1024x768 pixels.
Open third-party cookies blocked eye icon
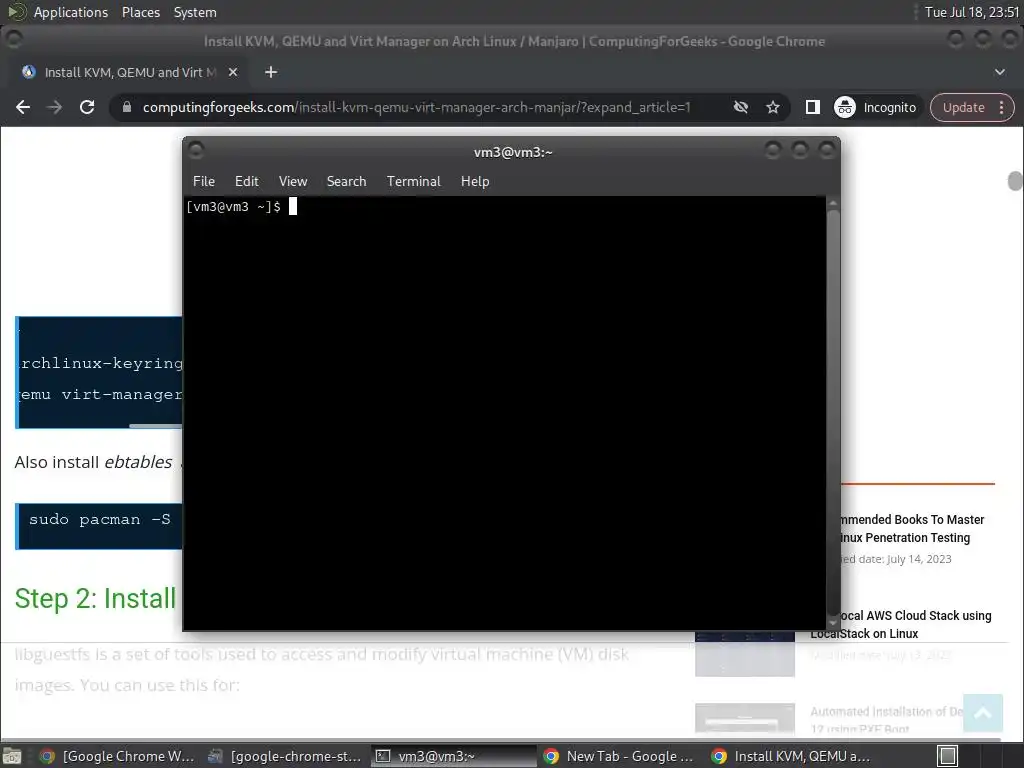tap(741, 107)
